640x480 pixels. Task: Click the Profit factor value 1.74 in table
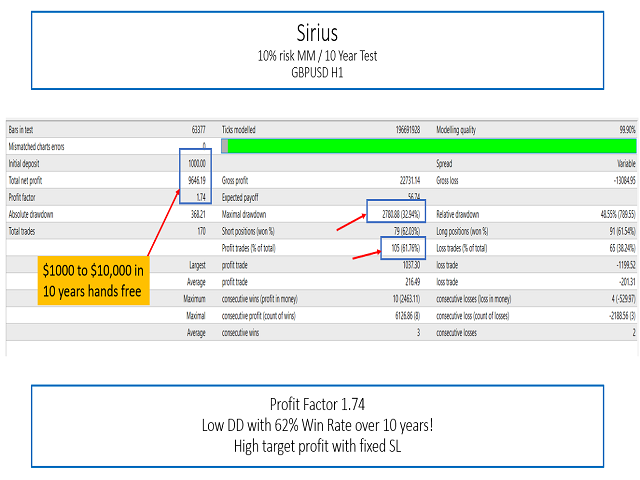pyautogui.click(x=199, y=197)
